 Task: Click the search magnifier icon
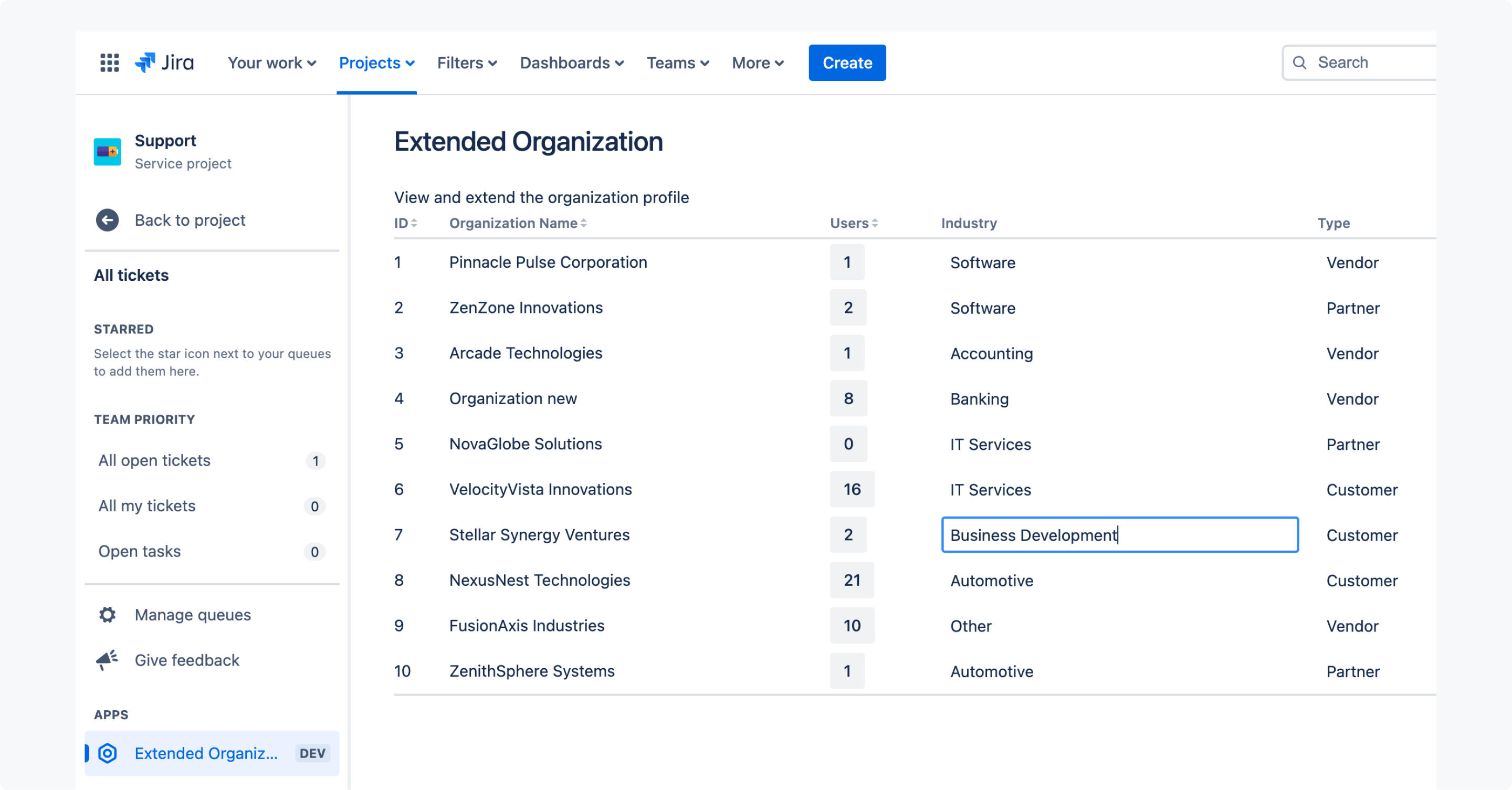tap(1299, 63)
